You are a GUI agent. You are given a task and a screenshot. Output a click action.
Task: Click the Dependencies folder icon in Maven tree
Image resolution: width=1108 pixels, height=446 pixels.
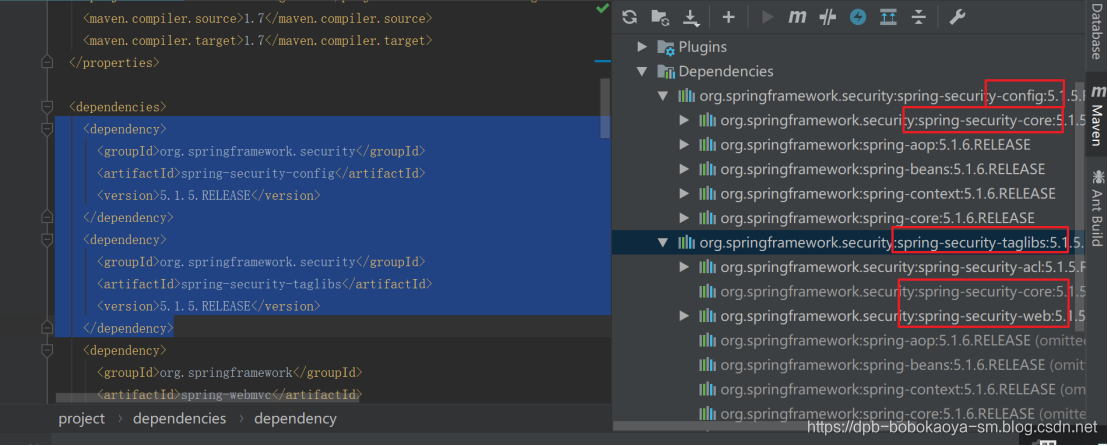pos(666,71)
